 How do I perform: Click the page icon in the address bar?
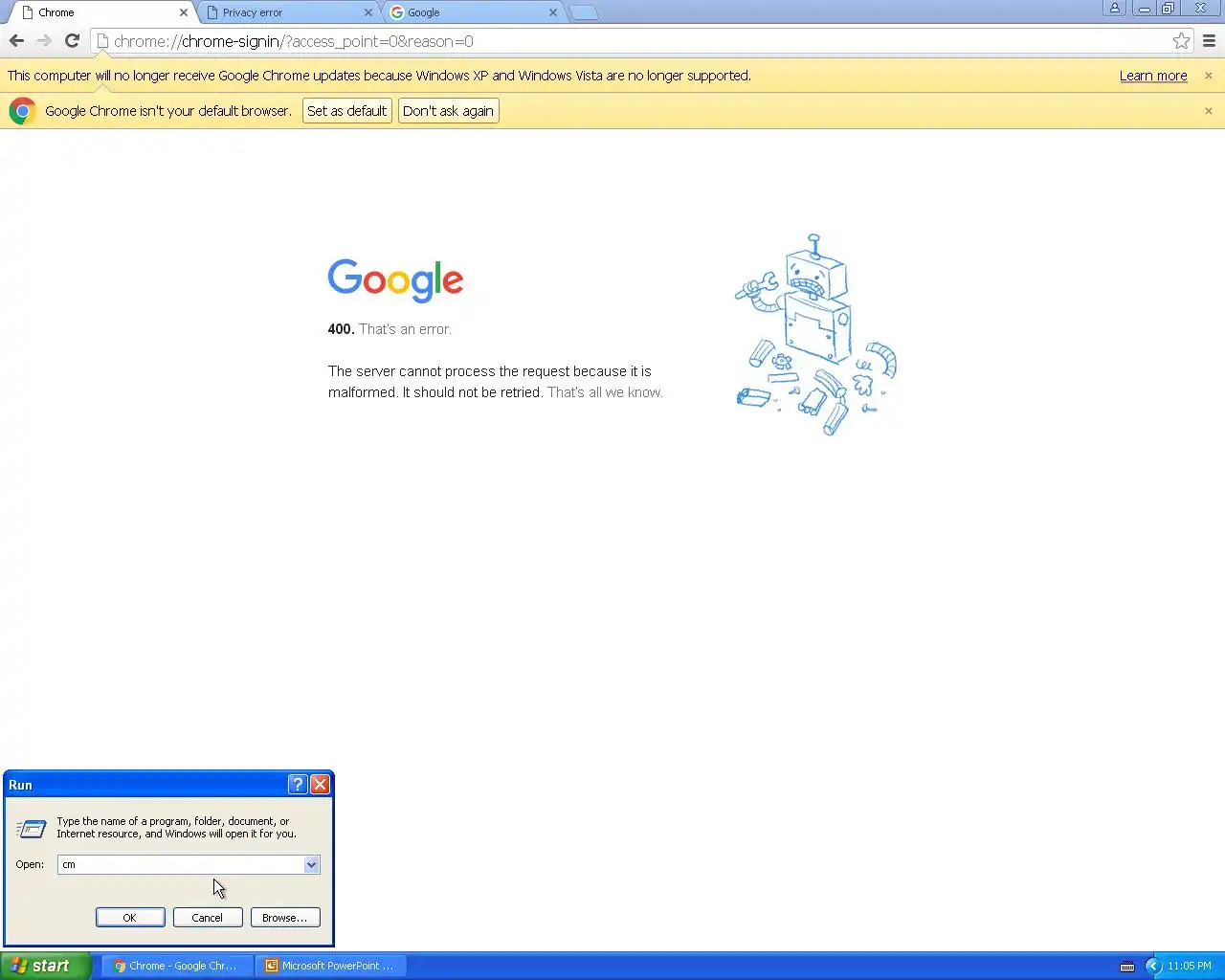(x=102, y=41)
